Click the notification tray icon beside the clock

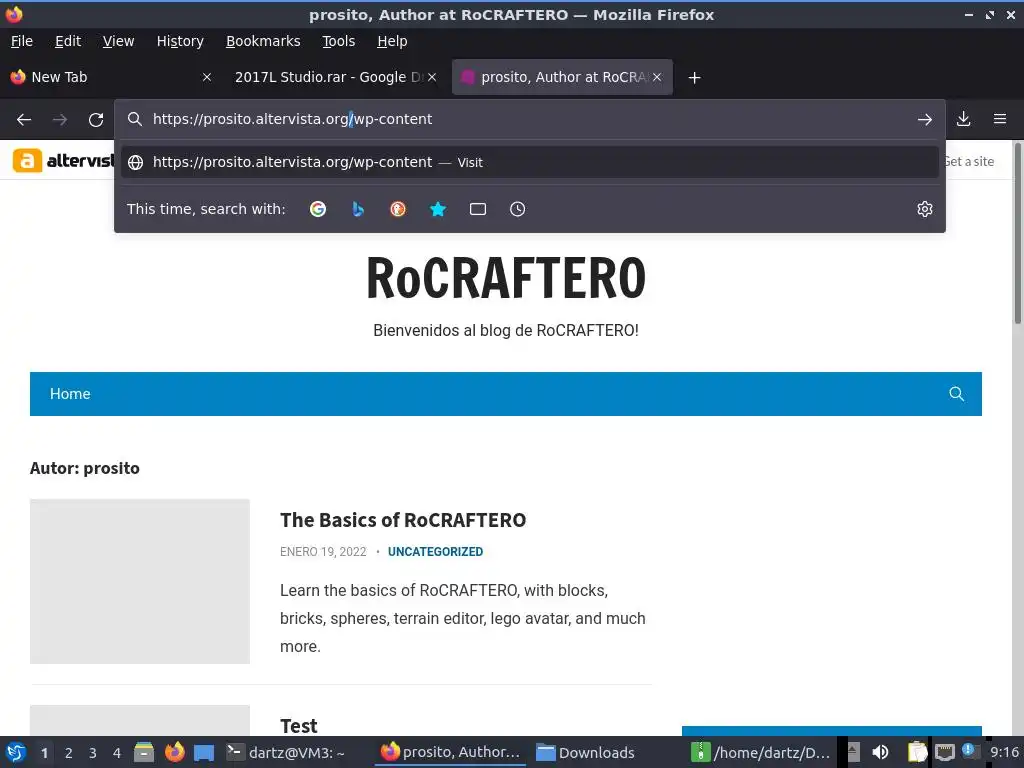tap(969, 751)
